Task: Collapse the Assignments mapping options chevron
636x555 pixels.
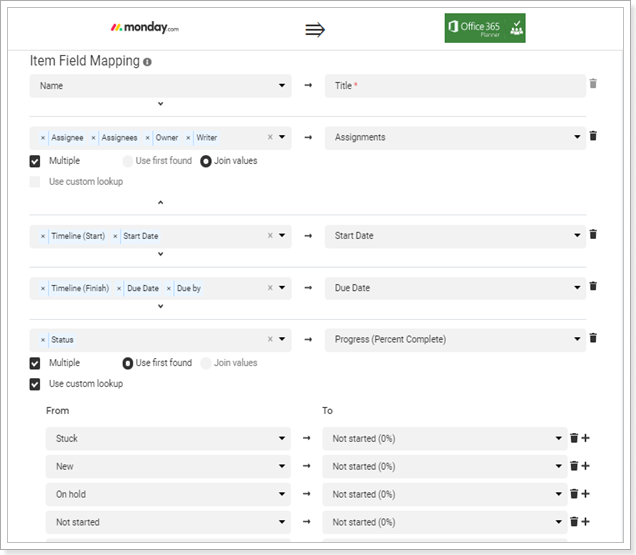Action: pos(161,202)
